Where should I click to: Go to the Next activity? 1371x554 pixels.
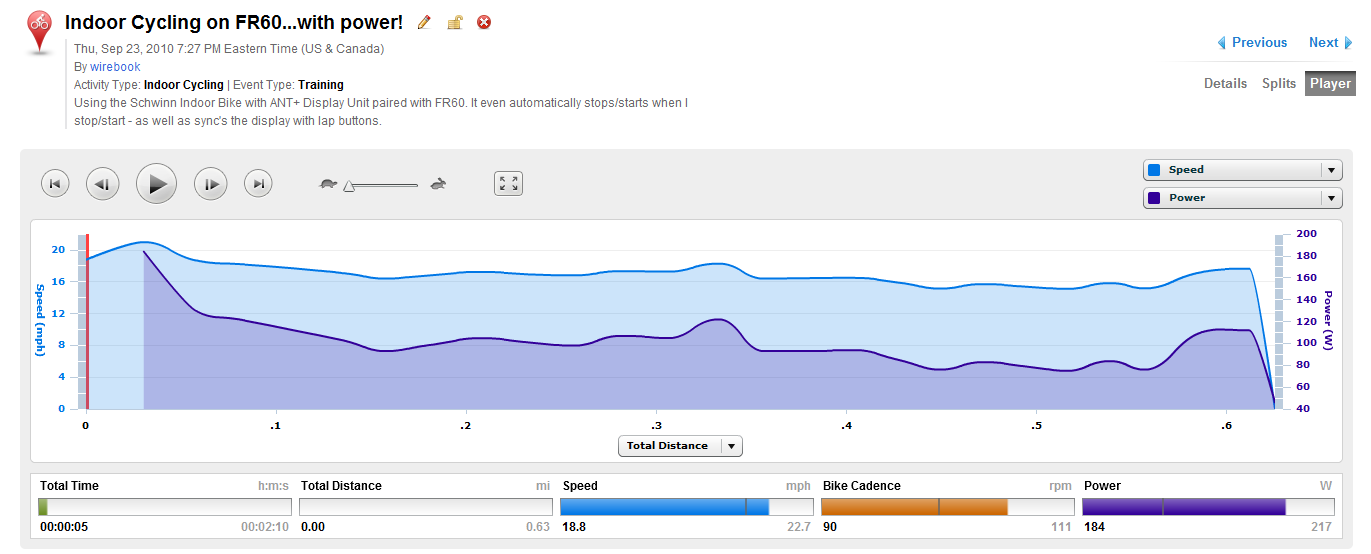pyautogui.click(x=1323, y=42)
